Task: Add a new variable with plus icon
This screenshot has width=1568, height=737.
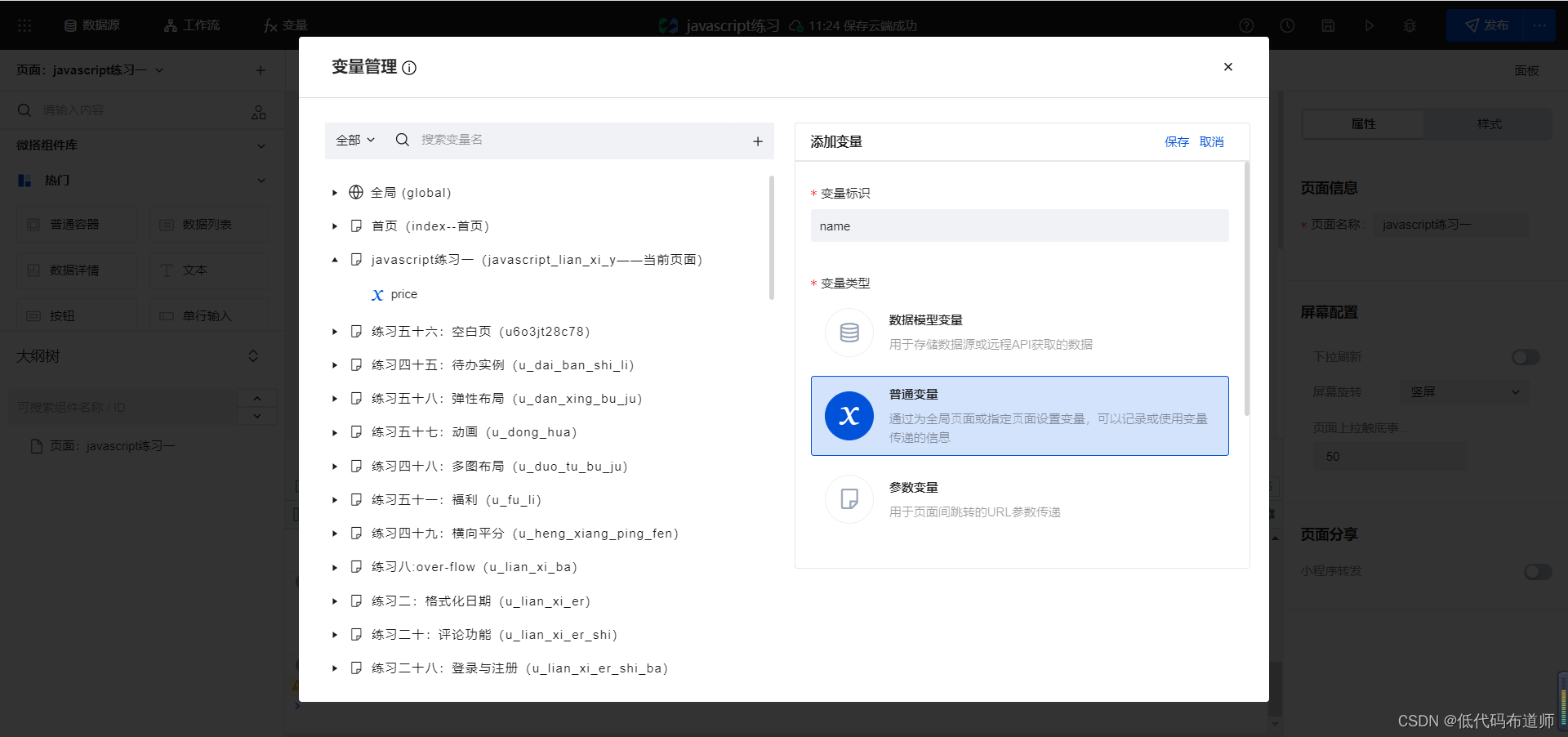Action: tap(758, 141)
